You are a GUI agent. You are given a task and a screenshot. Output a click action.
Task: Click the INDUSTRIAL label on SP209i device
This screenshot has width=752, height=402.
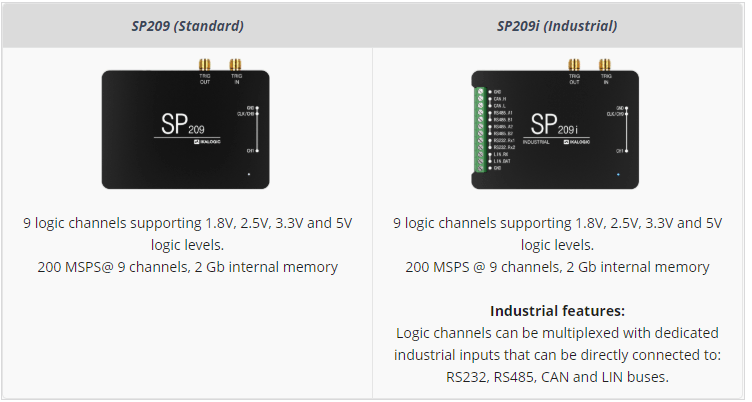(536, 143)
